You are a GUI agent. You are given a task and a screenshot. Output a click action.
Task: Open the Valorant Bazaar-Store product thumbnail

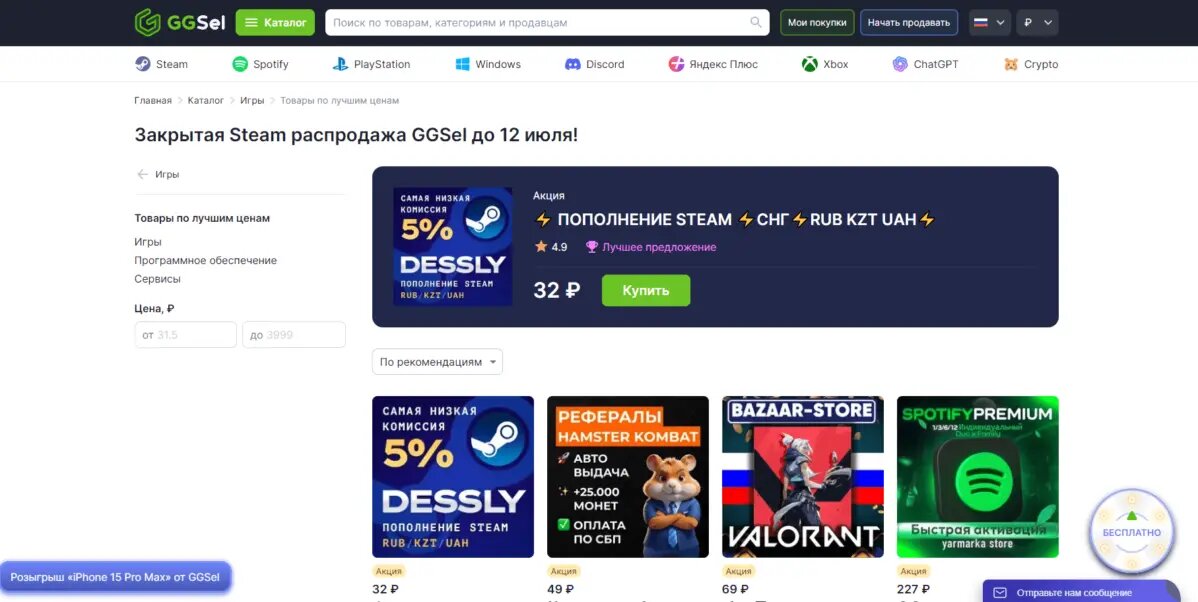[x=802, y=477]
